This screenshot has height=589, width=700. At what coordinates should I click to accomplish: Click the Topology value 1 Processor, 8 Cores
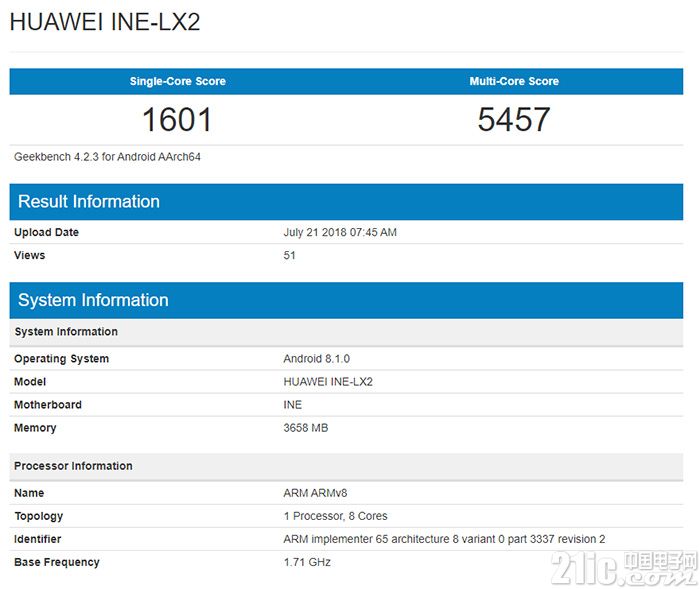(336, 516)
